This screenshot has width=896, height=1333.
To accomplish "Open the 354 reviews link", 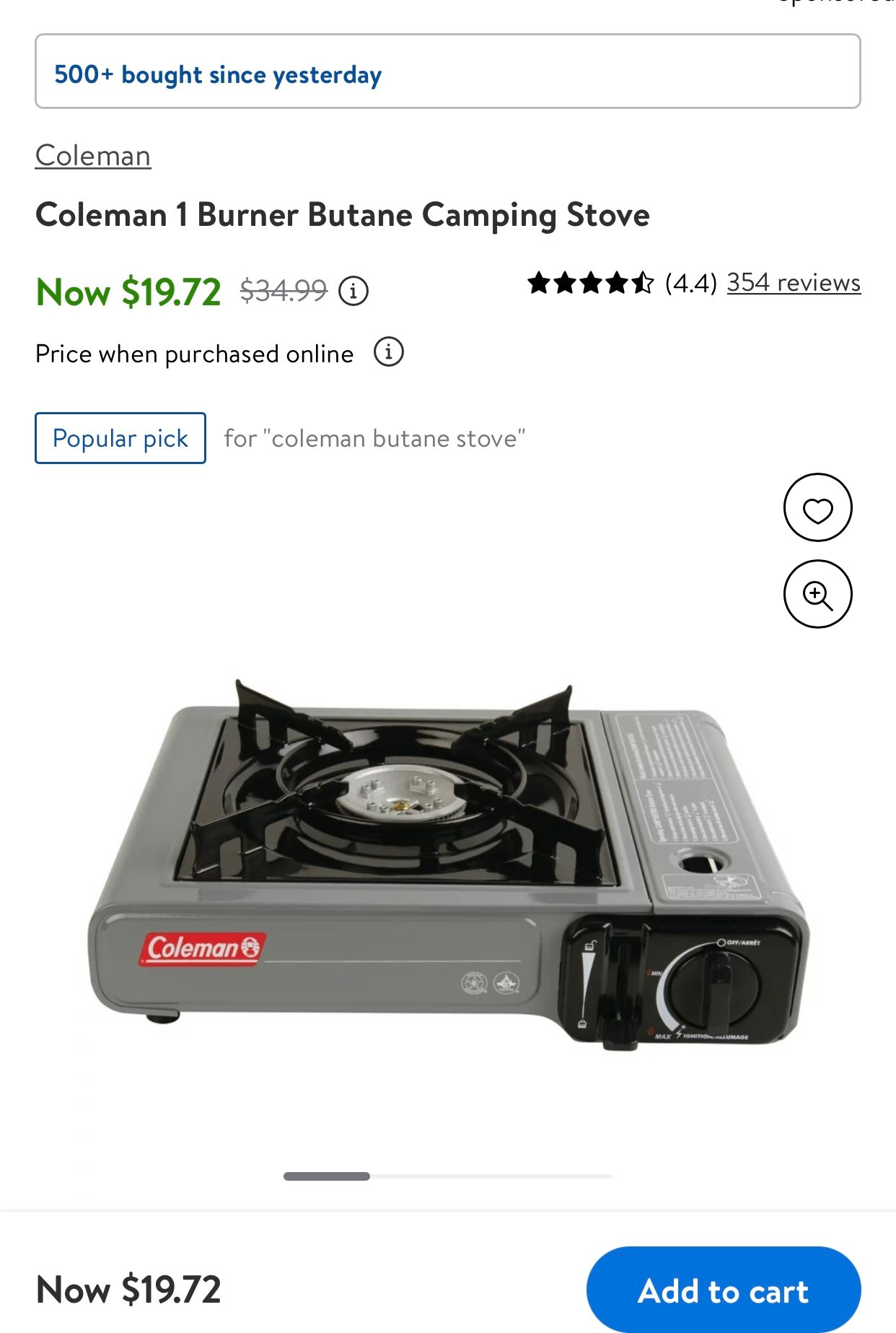I will click(x=794, y=282).
